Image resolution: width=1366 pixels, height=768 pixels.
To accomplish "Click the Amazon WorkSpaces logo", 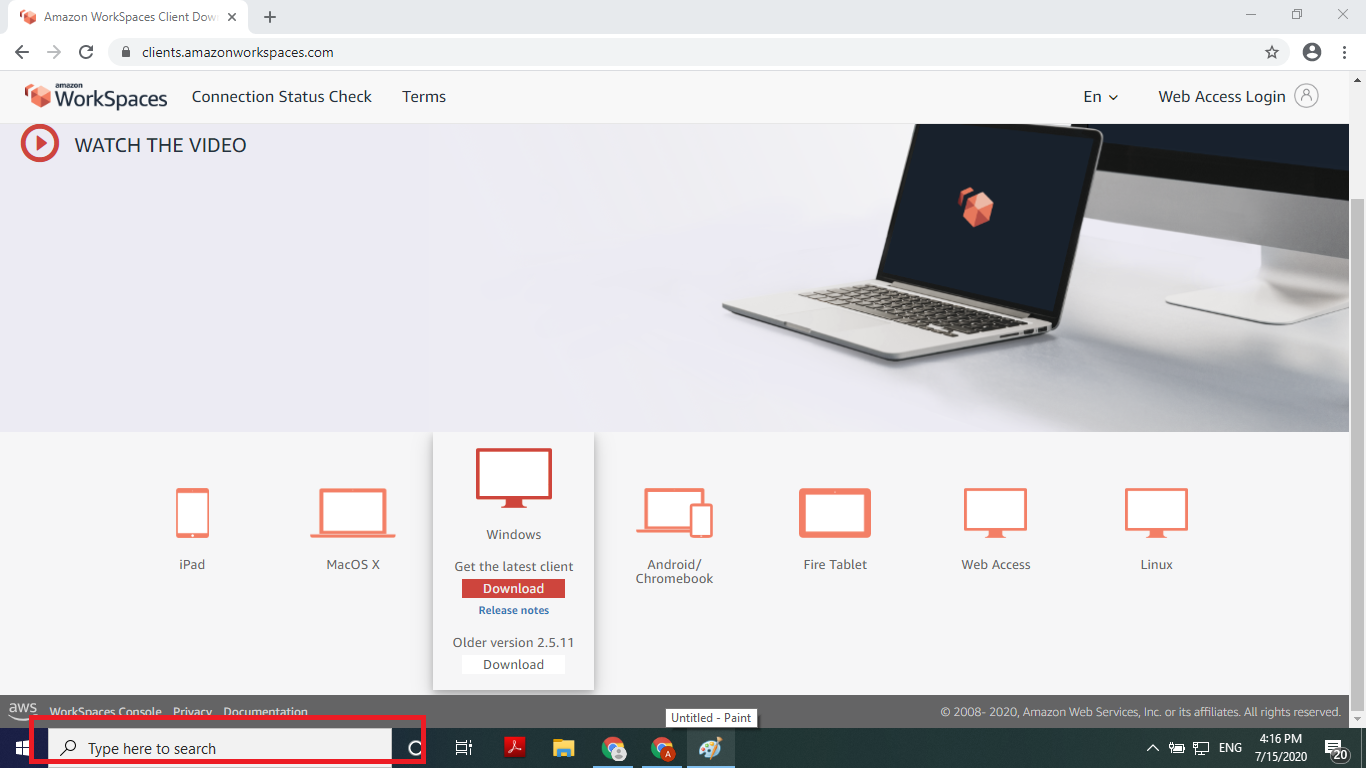I will 96,96.
